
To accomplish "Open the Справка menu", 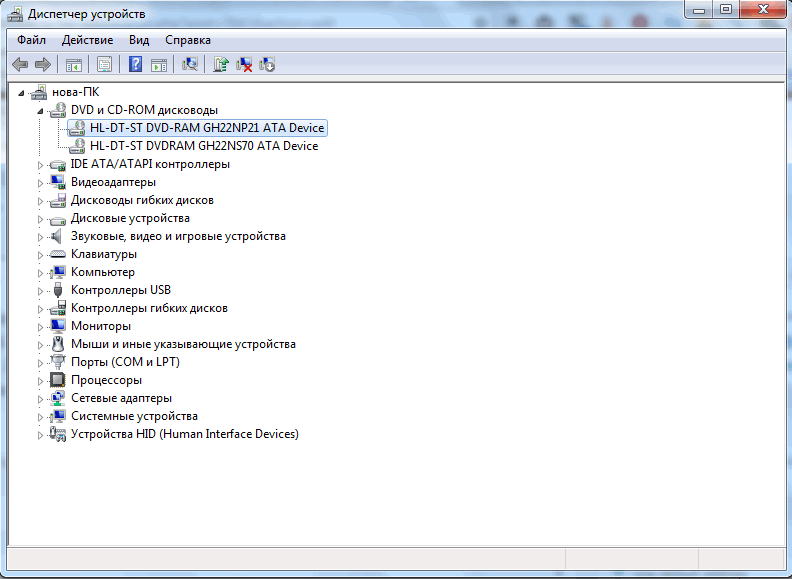I will (x=188, y=40).
